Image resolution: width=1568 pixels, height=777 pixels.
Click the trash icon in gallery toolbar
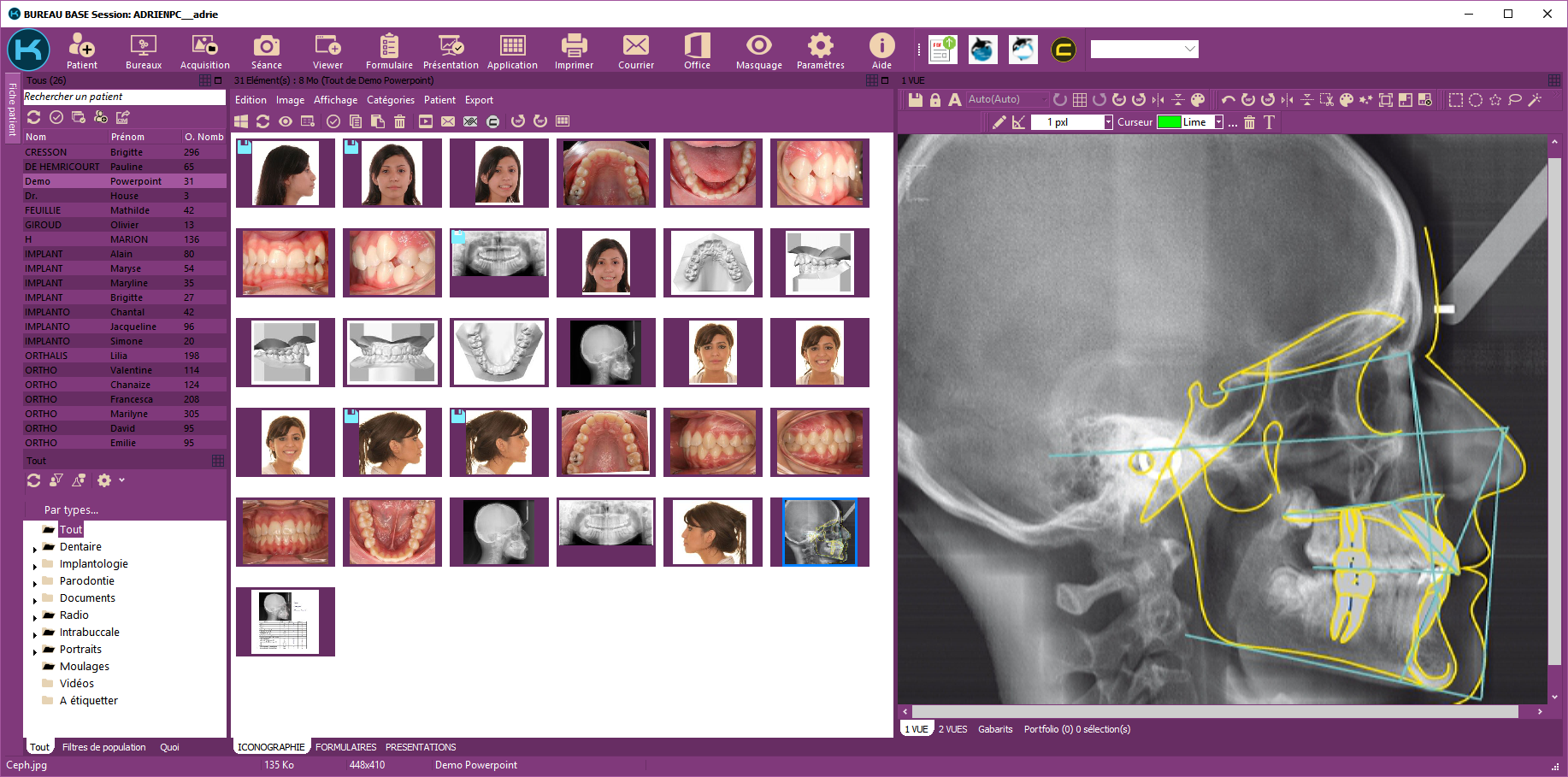point(399,121)
